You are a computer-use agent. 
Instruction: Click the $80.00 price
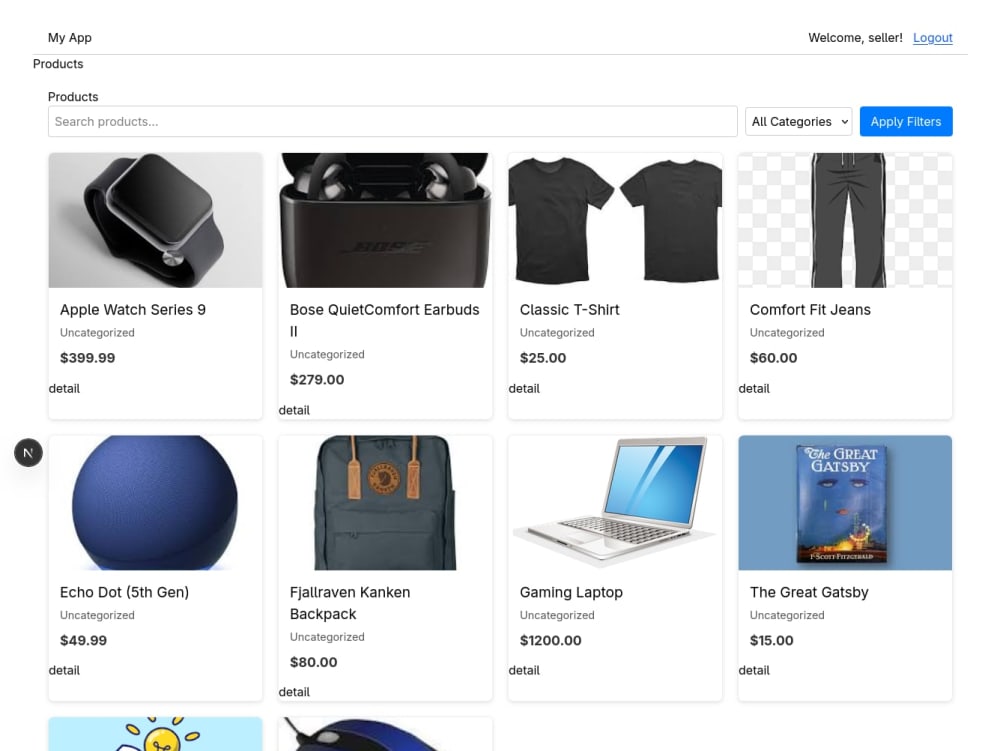click(x=313, y=662)
